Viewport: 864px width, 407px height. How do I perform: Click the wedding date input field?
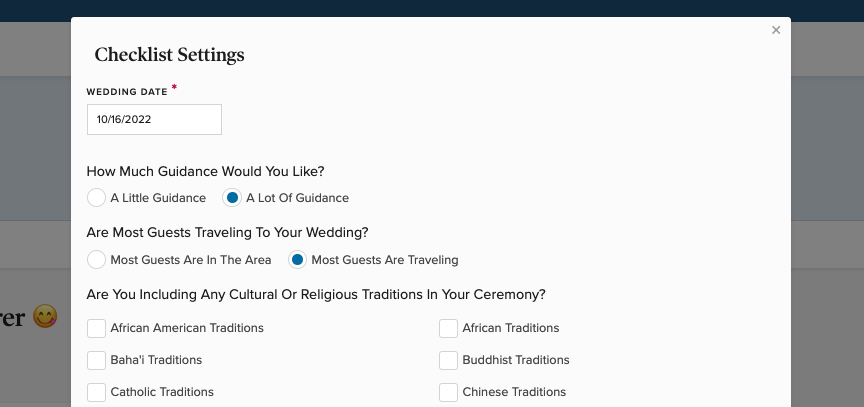pyautogui.click(x=154, y=119)
